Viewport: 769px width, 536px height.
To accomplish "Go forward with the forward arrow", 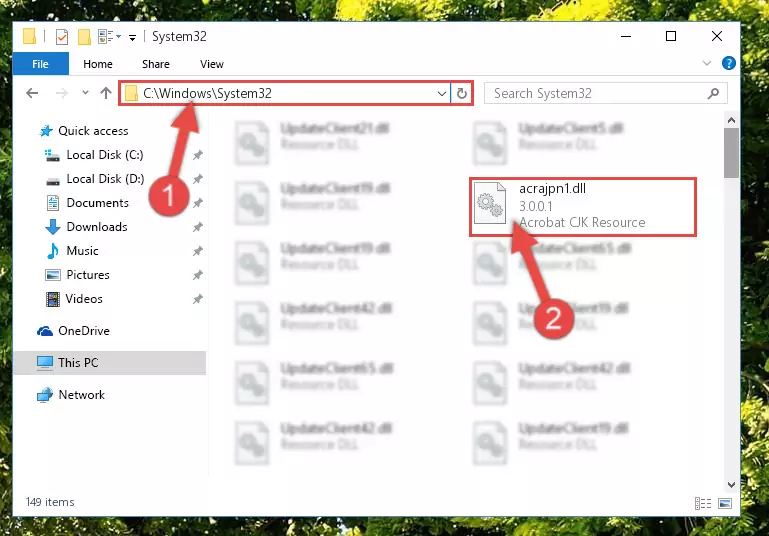I will (62, 93).
